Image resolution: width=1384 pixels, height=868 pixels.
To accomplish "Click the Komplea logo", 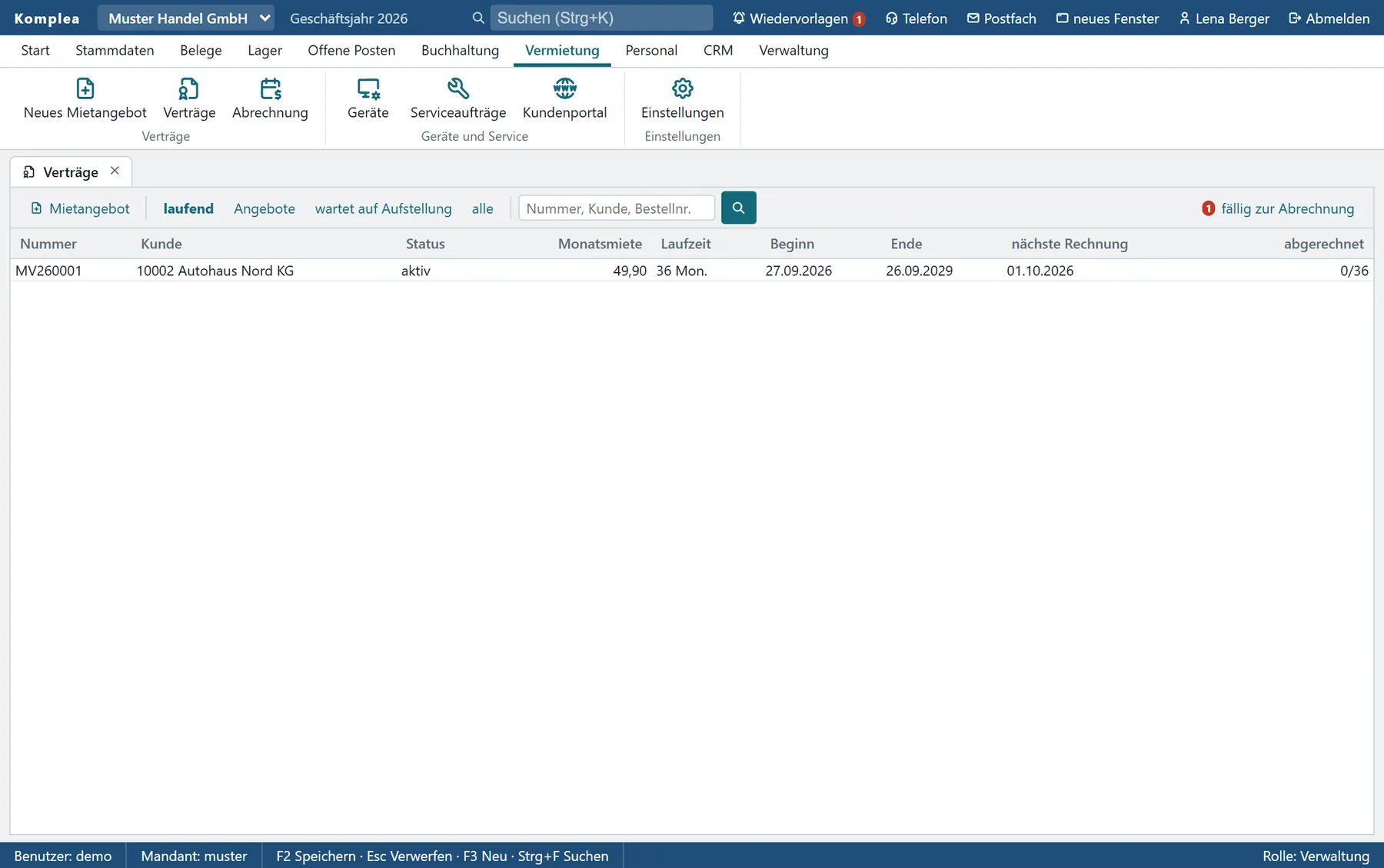I will 47,18.
